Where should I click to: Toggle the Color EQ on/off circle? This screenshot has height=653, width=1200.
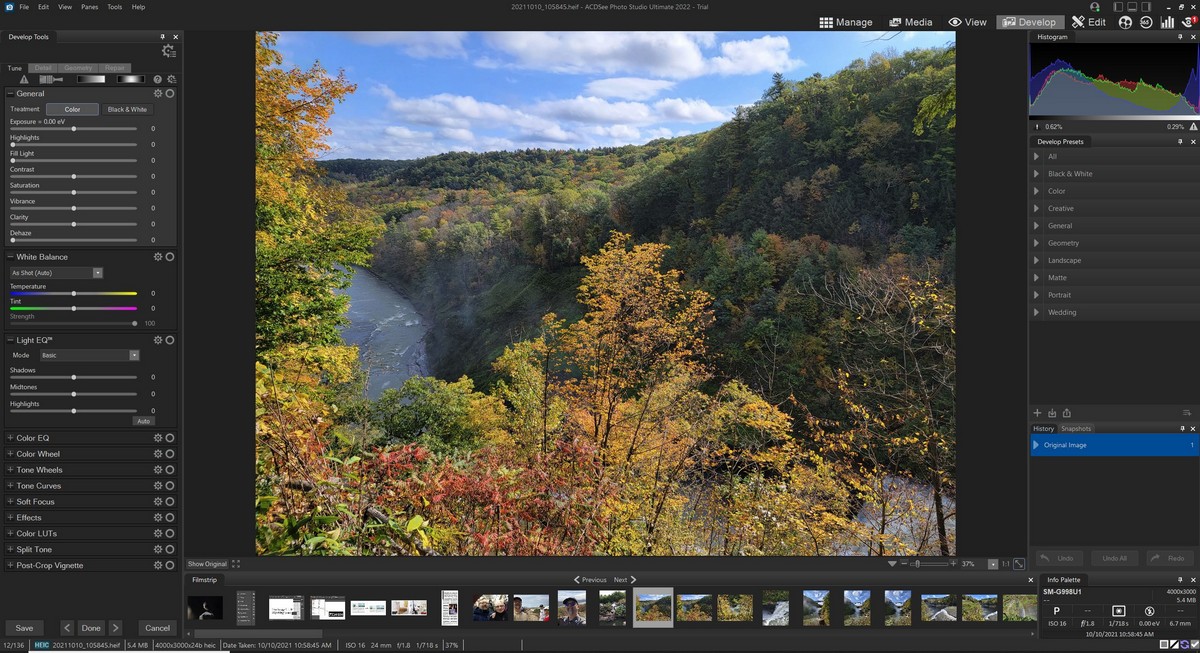coord(170,438)
